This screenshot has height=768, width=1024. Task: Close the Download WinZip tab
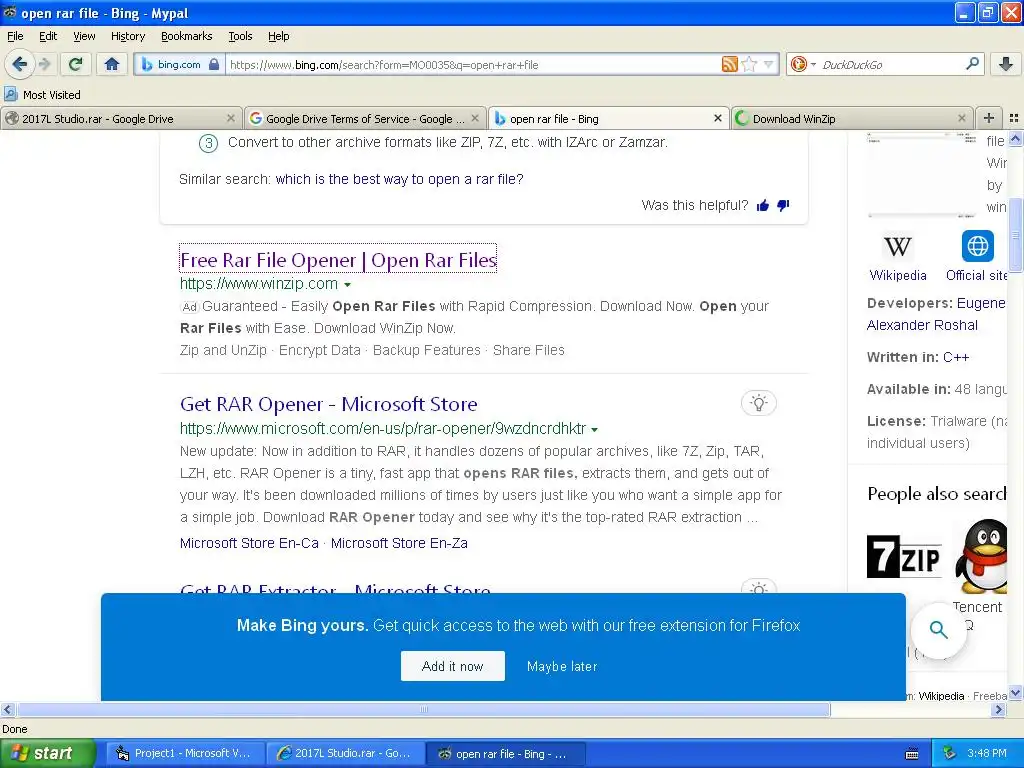(961, 118)
